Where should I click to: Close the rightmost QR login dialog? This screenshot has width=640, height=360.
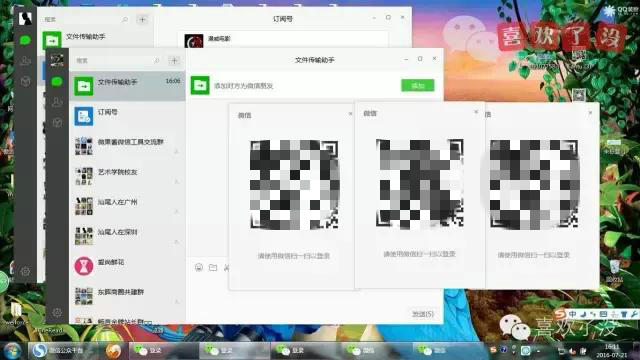coord(590,112)
